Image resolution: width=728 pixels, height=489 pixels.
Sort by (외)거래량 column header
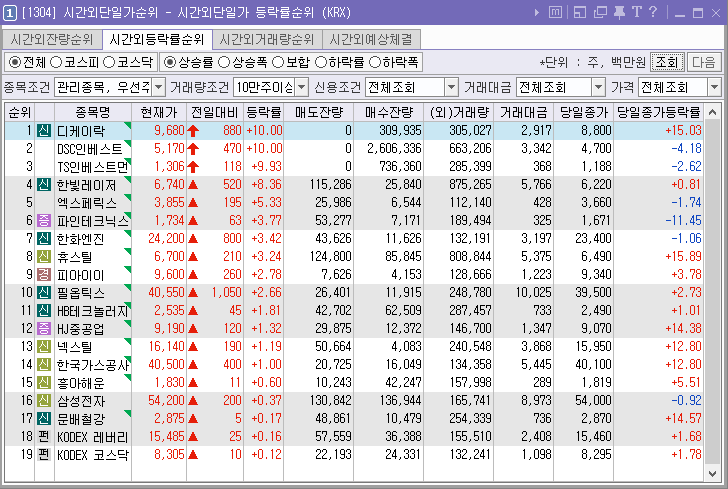(458, 112)
